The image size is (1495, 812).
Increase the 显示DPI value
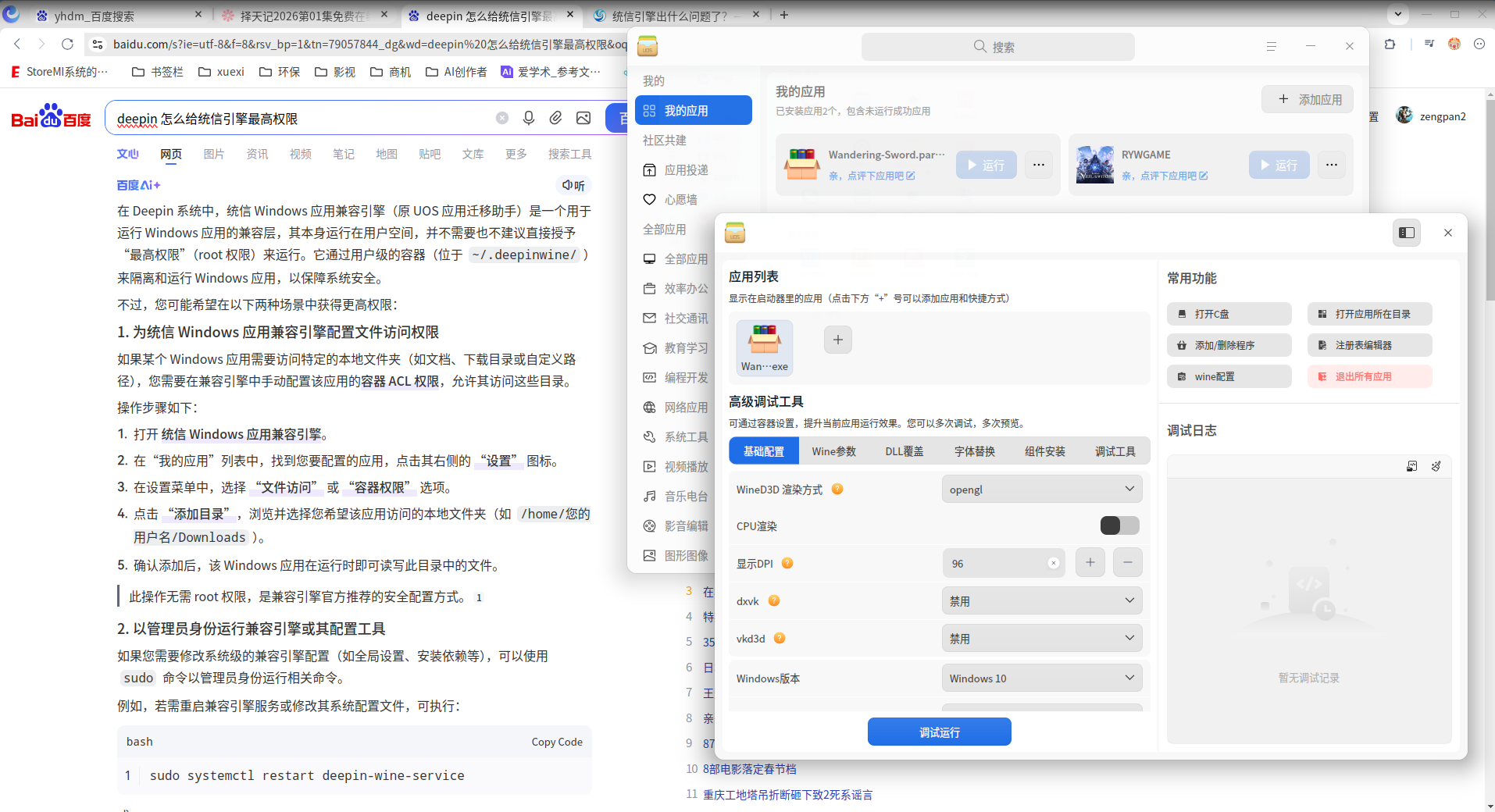point(1090,562)
